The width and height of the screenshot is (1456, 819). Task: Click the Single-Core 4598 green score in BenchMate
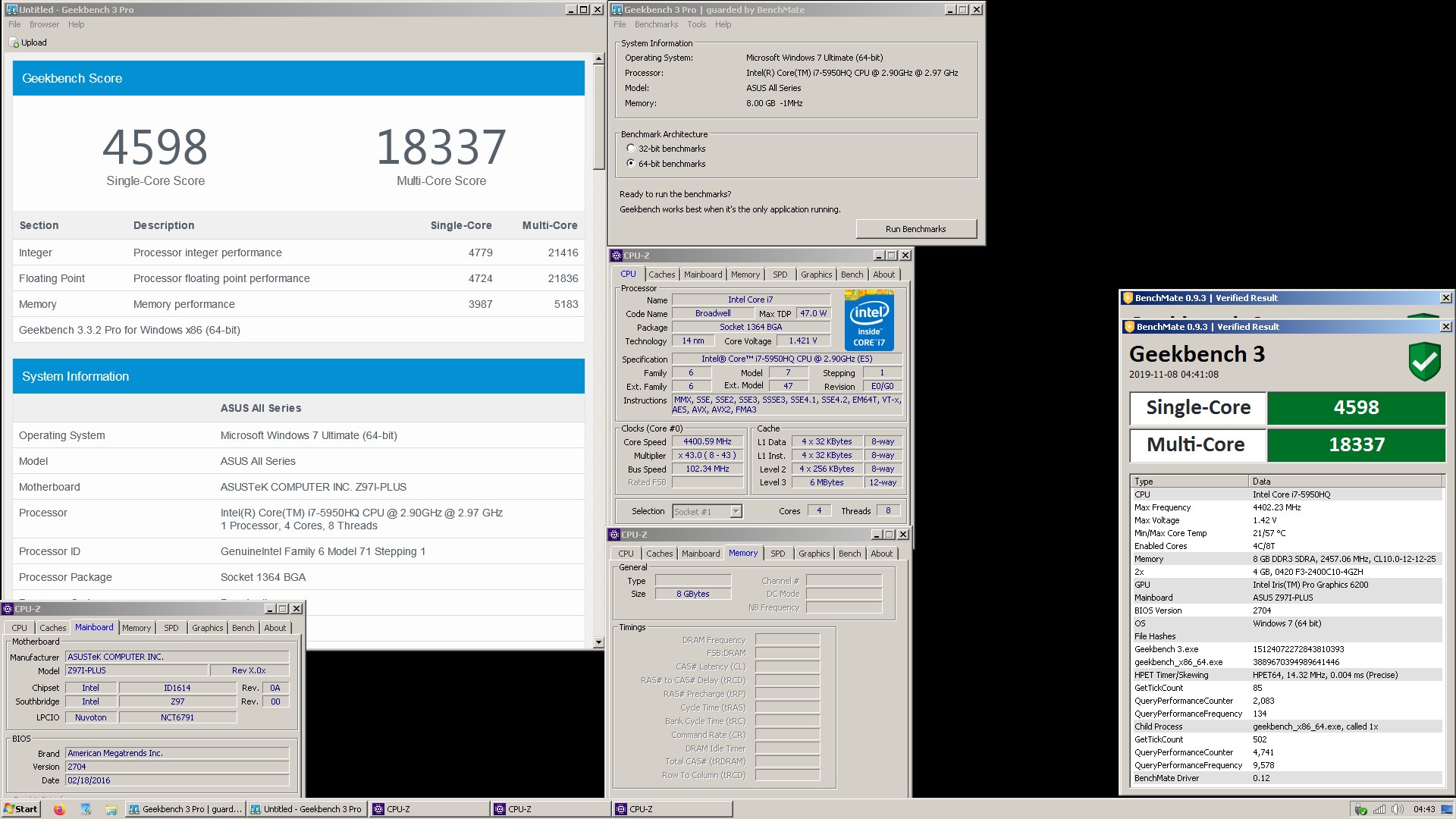(1356, 408)
